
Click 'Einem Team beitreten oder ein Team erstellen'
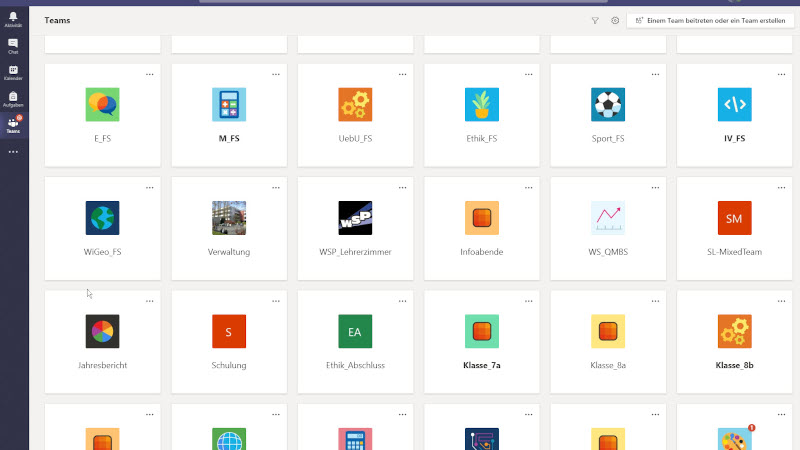(710, 20)
